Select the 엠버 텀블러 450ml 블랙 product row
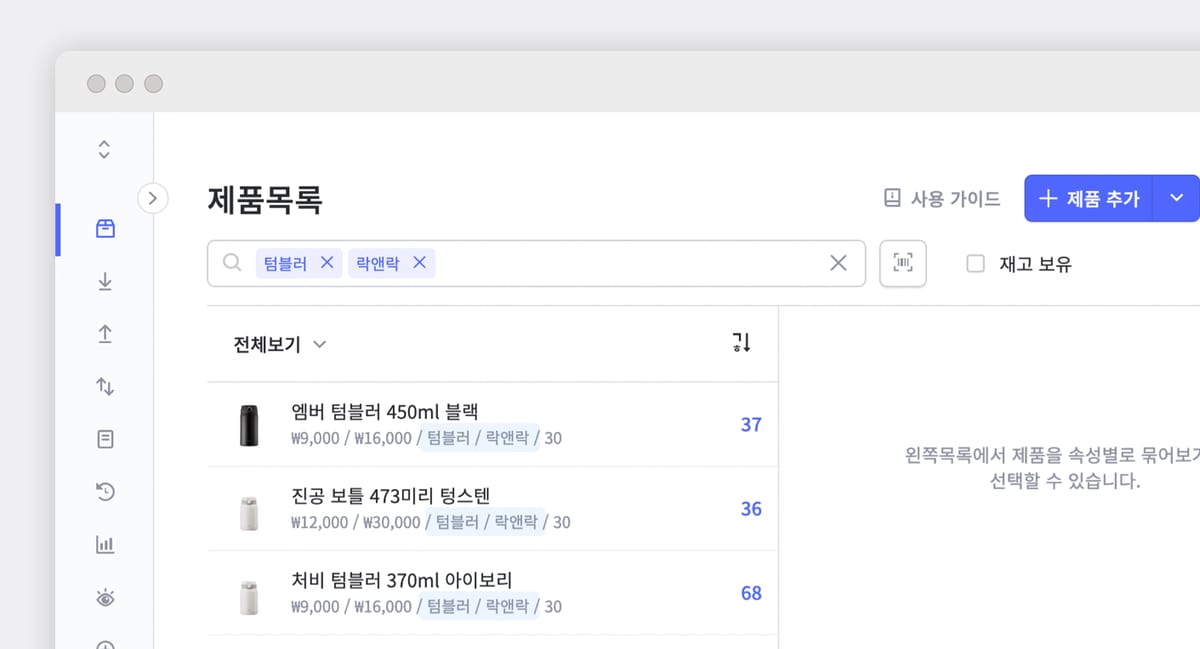Viewport: 1200px width, 649px height. (x=491, y=424)
